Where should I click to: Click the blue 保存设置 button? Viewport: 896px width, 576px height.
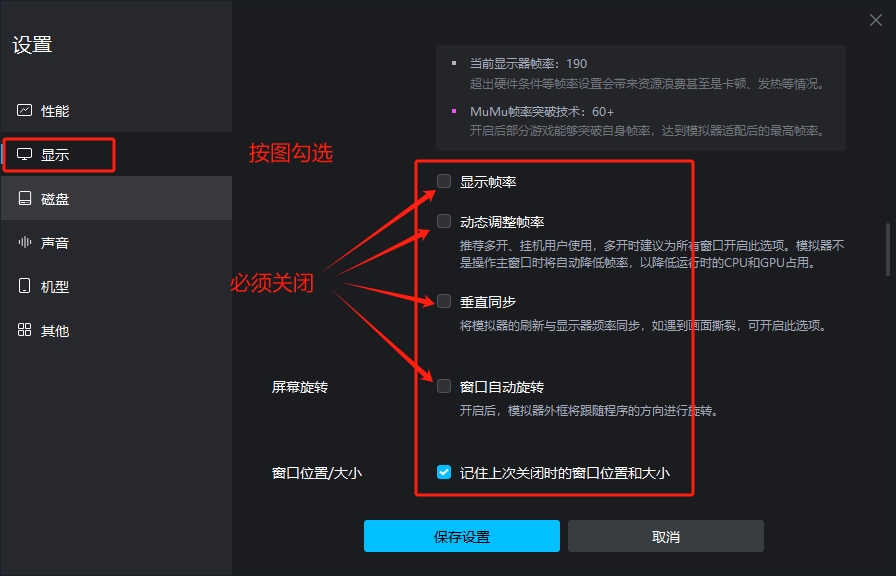462,536
